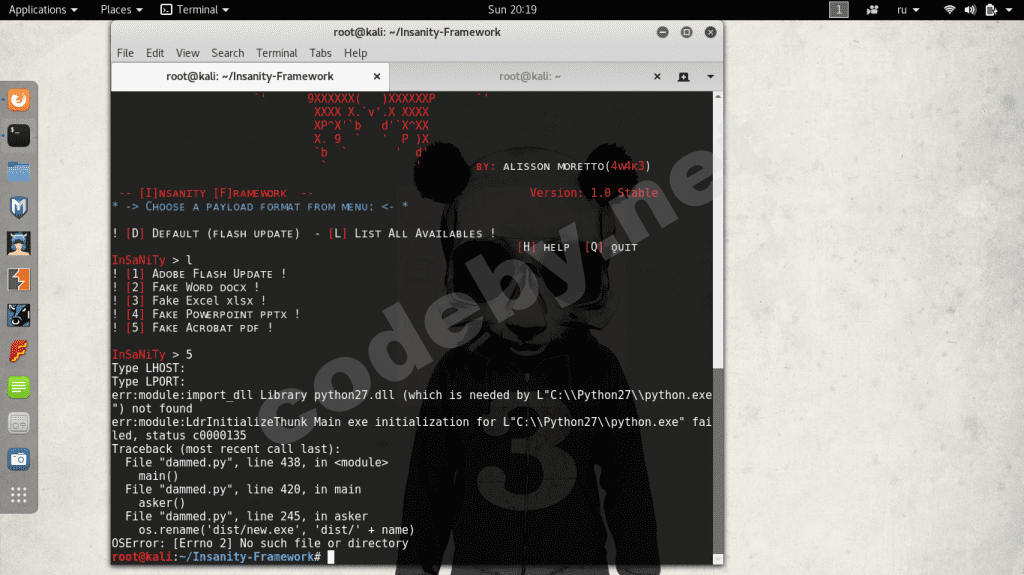Viewport: 1024px width, 575px height.
Task: Click the battery status indicator
Action: tap(991, 10)
